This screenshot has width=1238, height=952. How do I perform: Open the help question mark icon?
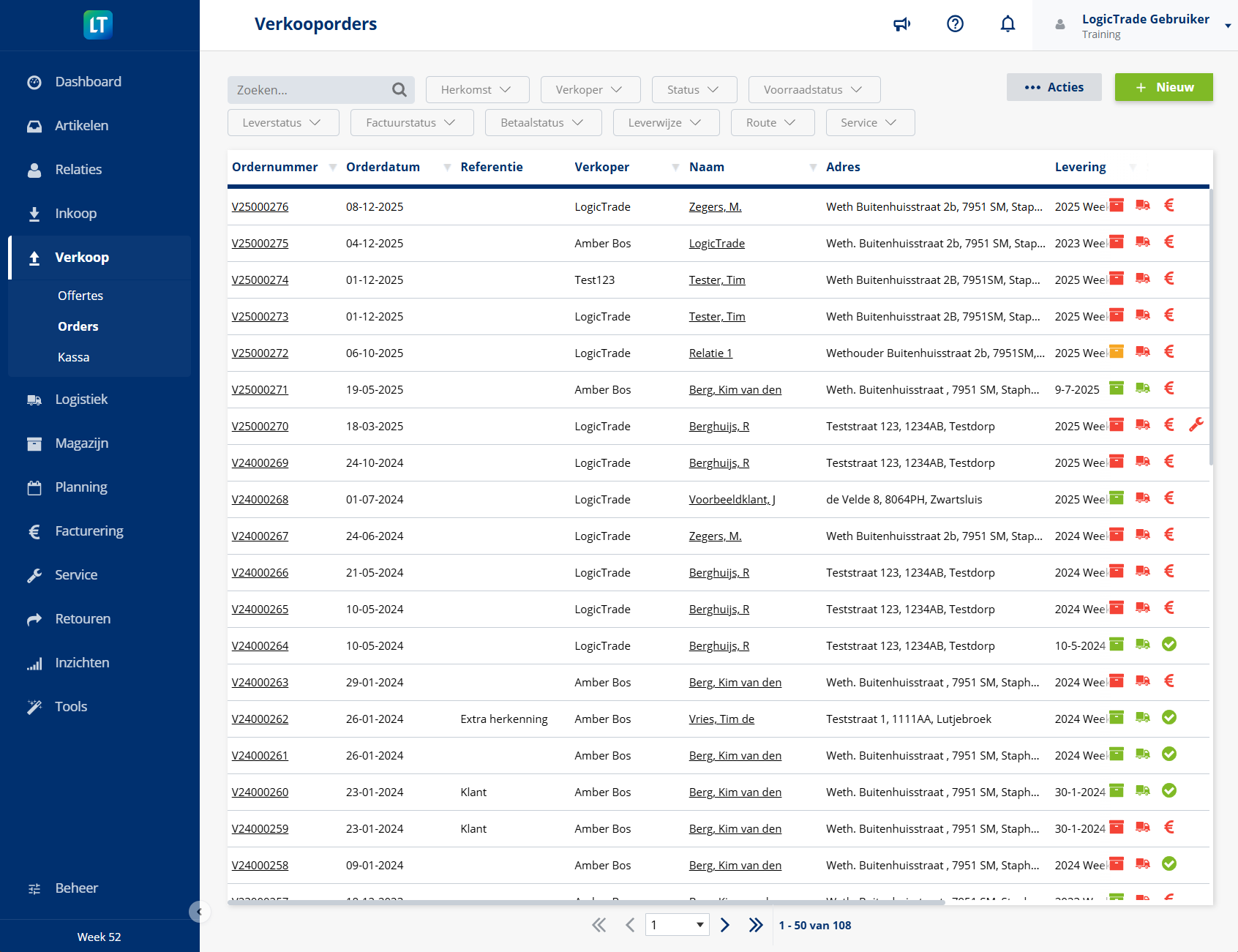[x=955, y=24]
